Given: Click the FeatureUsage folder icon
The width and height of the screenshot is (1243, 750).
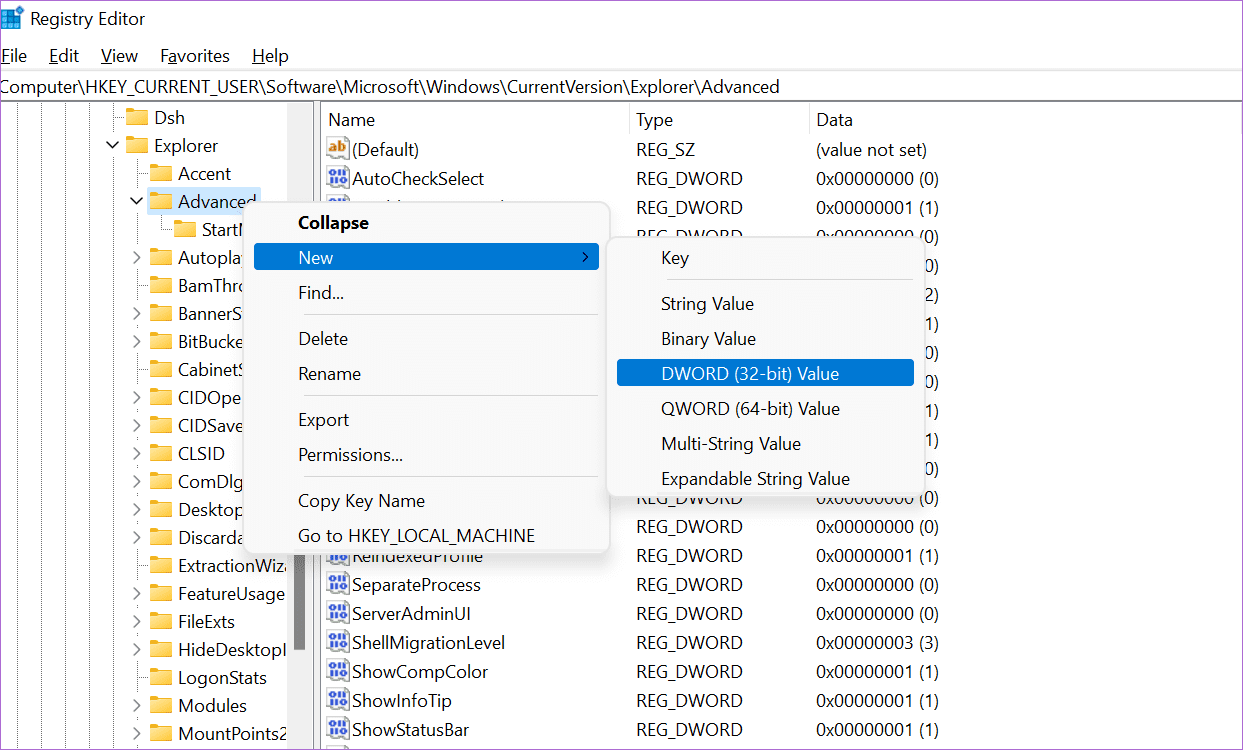Looking at the screenshot, I should tap(161, 593).
